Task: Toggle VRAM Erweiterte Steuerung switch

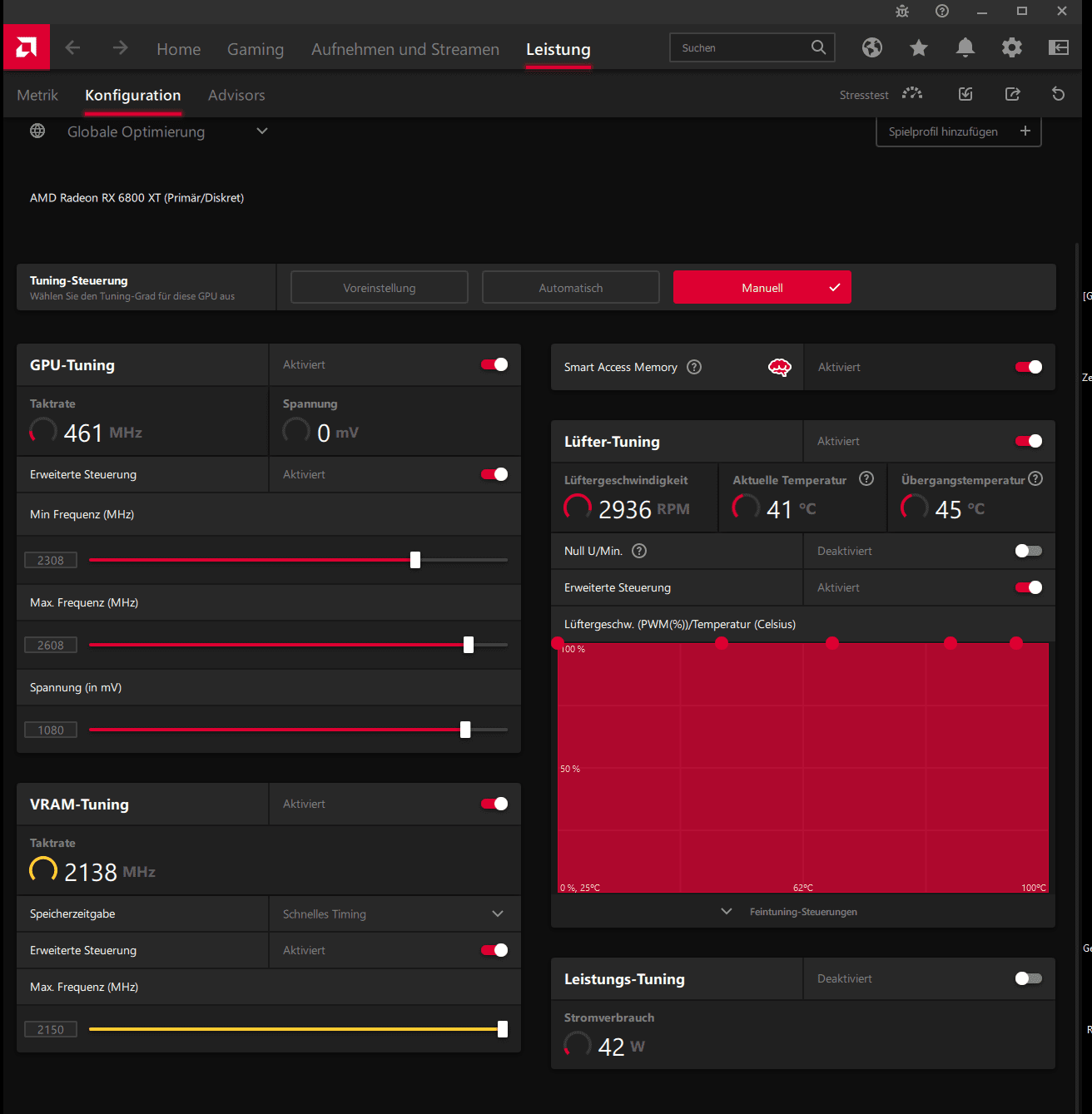Action: 494,950
